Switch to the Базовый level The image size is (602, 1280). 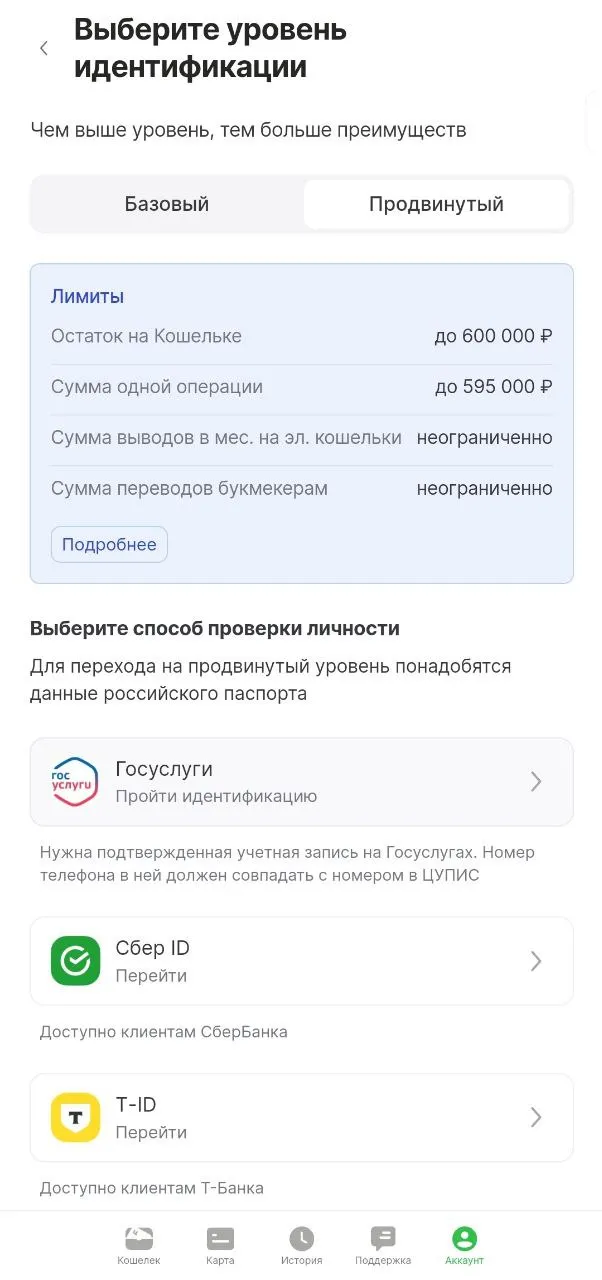pyautogui.click(x=167, y=205)
